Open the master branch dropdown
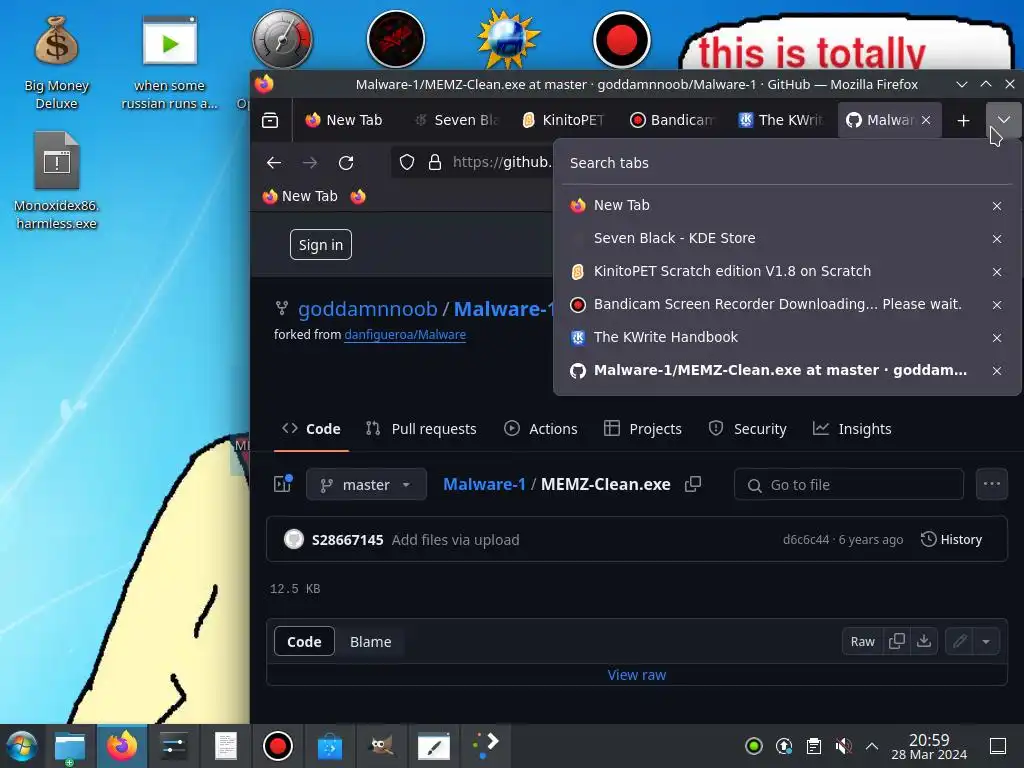The height and width of the screenshot is (768, 1024). (366, 485)
